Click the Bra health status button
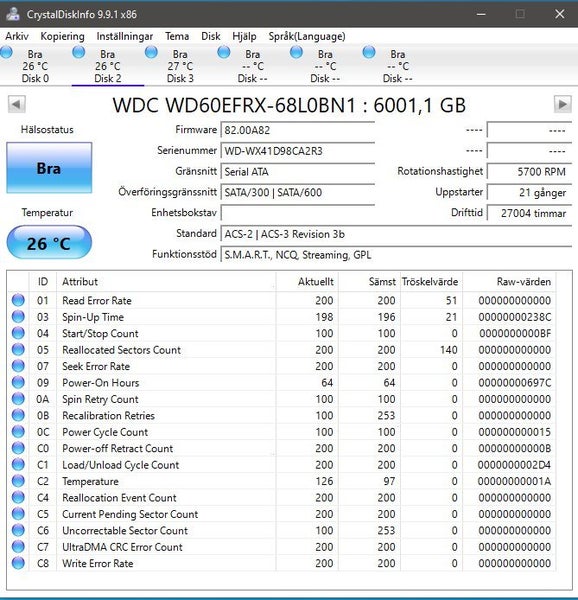 tap(49, 168)
